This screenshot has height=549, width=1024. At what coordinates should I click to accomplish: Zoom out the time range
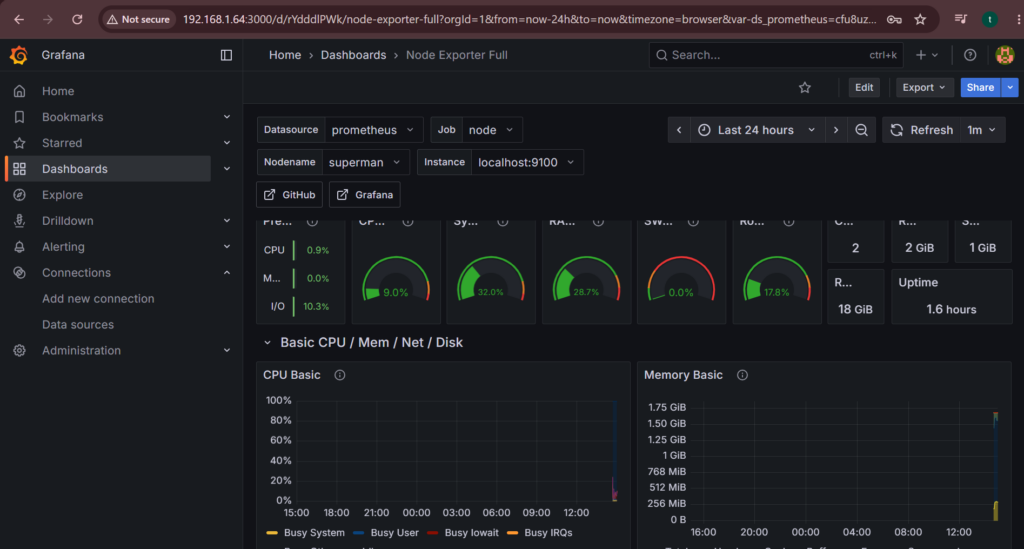coord(861,130)
